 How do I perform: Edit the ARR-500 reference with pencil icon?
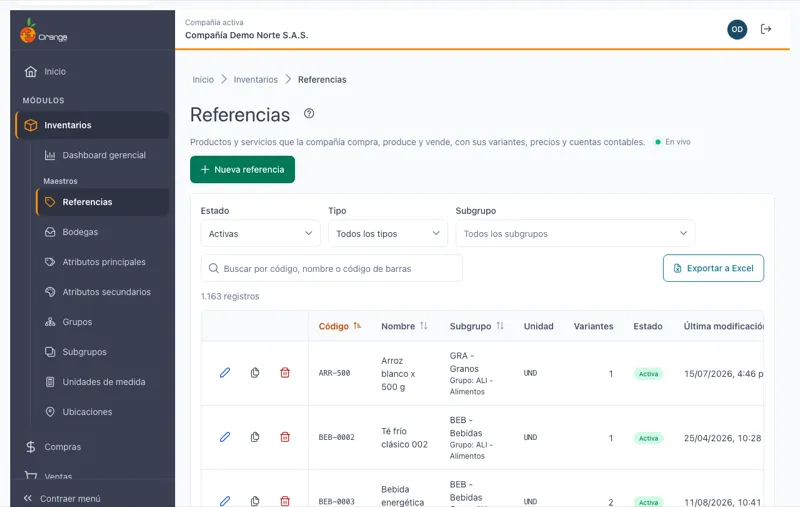point(225,373)
